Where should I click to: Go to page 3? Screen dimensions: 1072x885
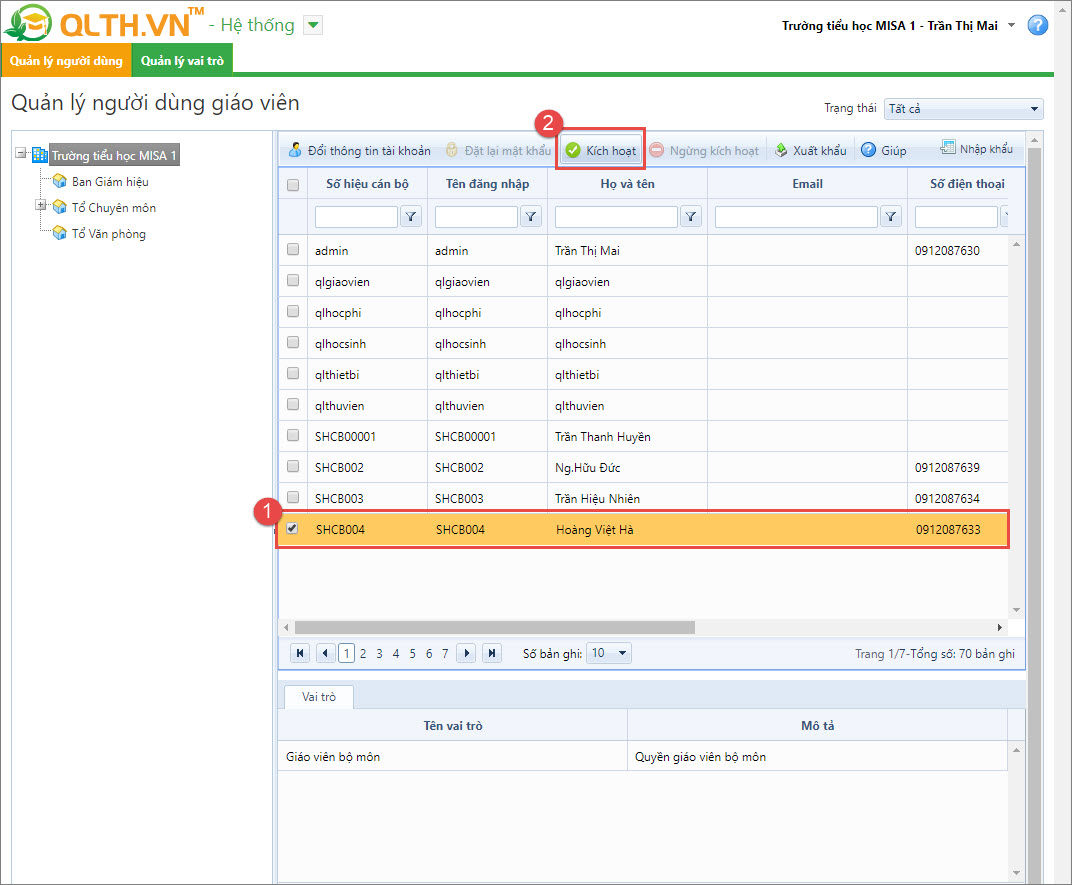(379, 654)
